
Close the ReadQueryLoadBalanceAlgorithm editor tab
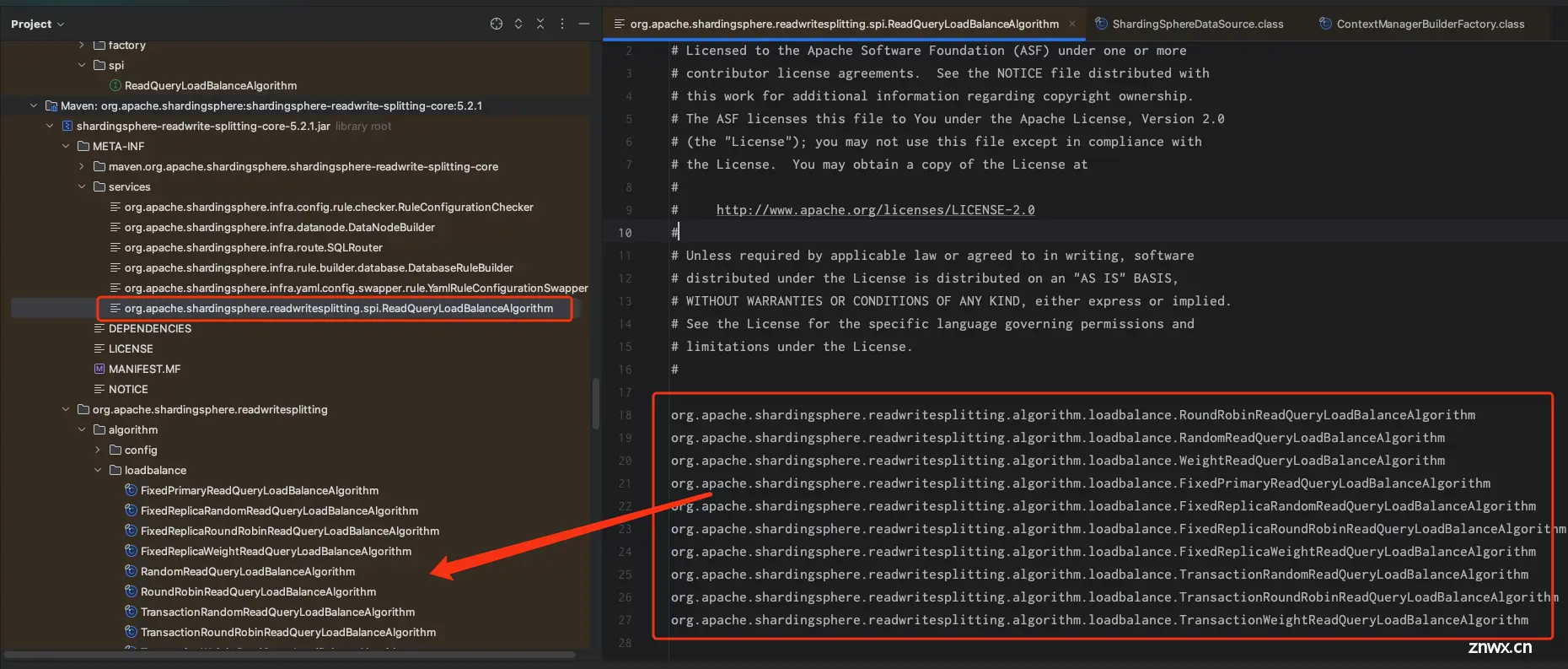click(1073, 24)
